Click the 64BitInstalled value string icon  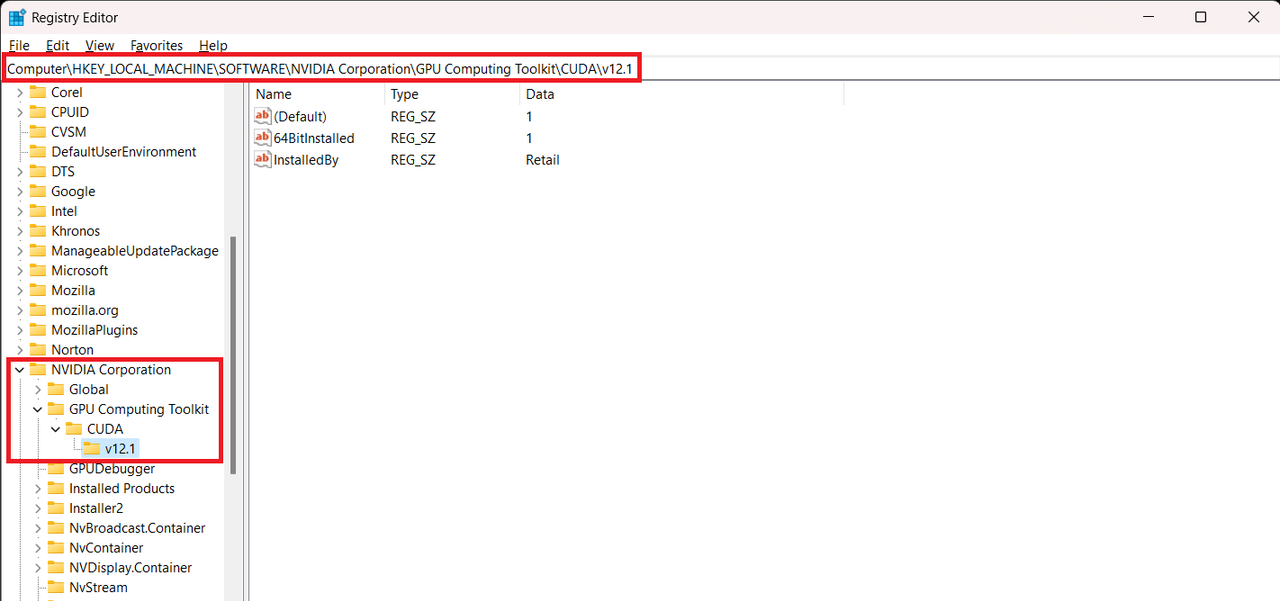coord(263,138)
